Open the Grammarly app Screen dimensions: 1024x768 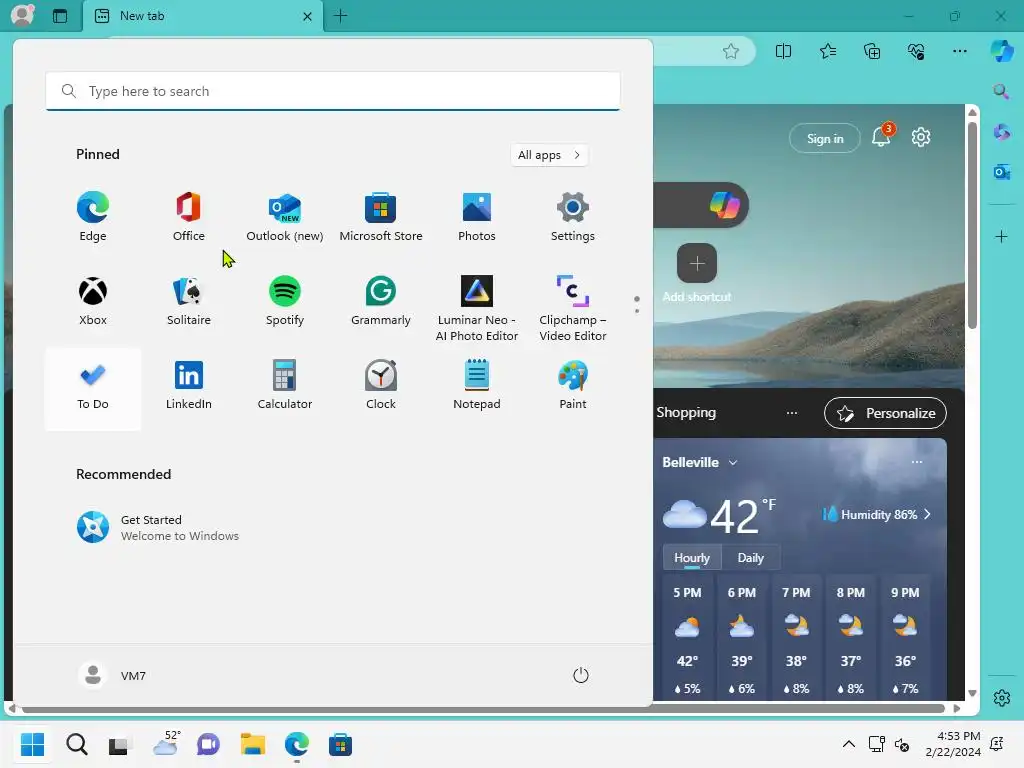coord(381,300)
